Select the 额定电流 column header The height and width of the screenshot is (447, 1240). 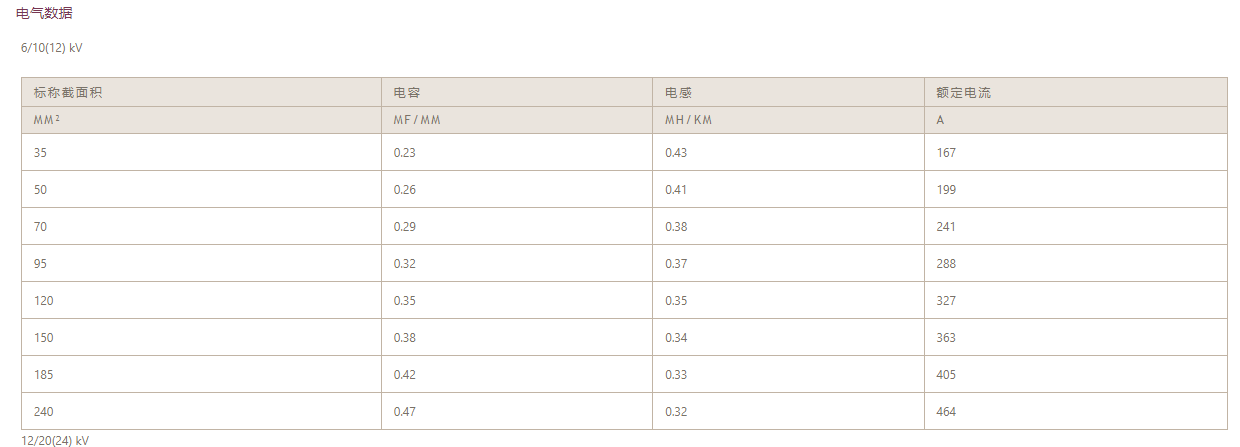click(963, 93)
